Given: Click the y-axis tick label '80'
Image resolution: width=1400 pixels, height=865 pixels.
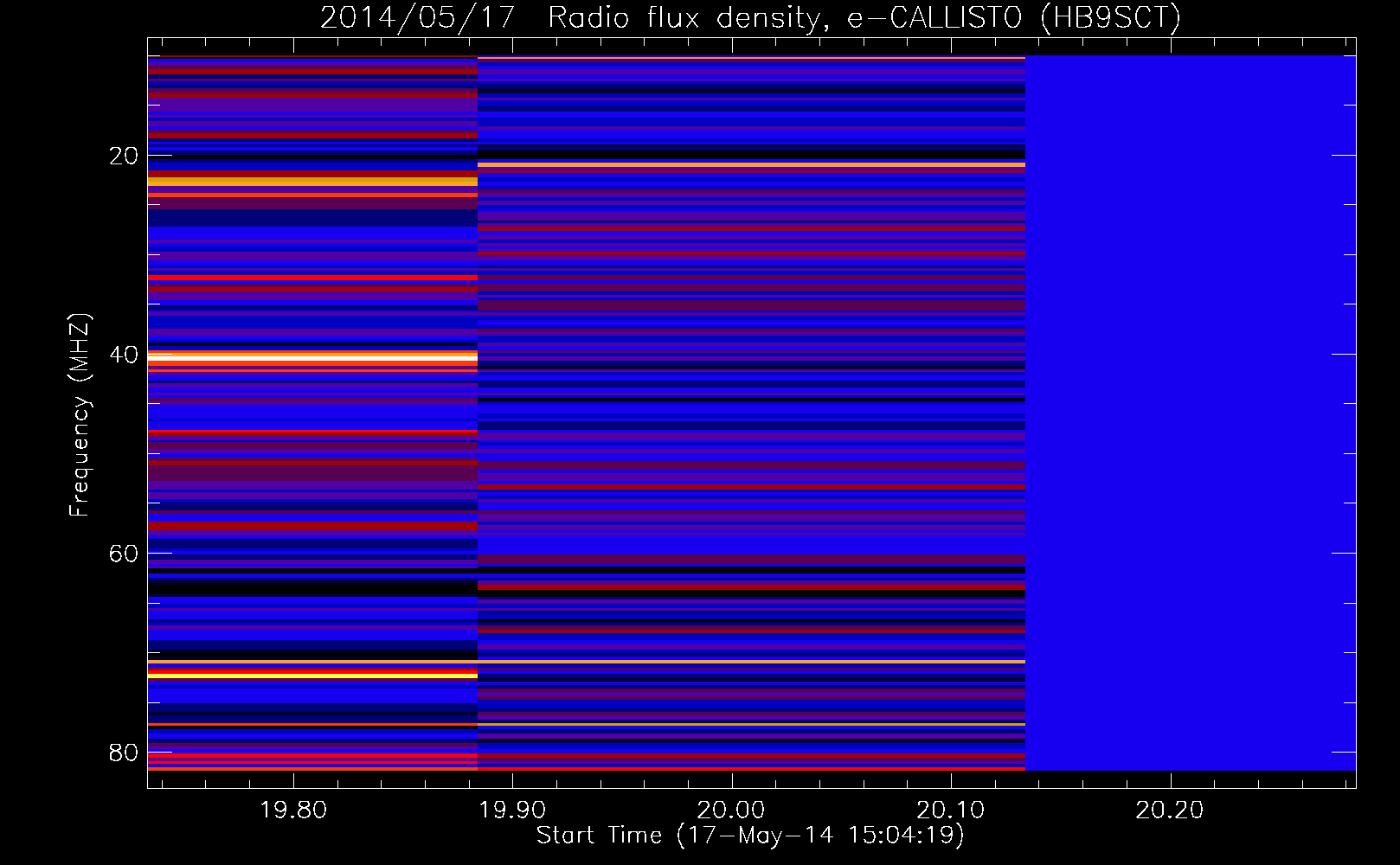Looking at the screenshot, I should click(x=124, y=753).
